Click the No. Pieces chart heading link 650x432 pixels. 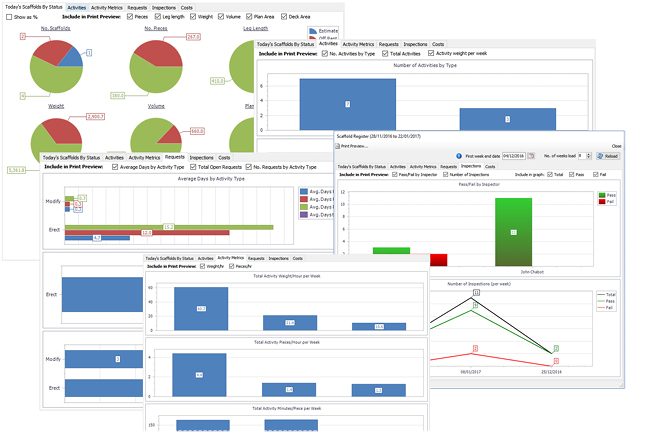[156, 28]
